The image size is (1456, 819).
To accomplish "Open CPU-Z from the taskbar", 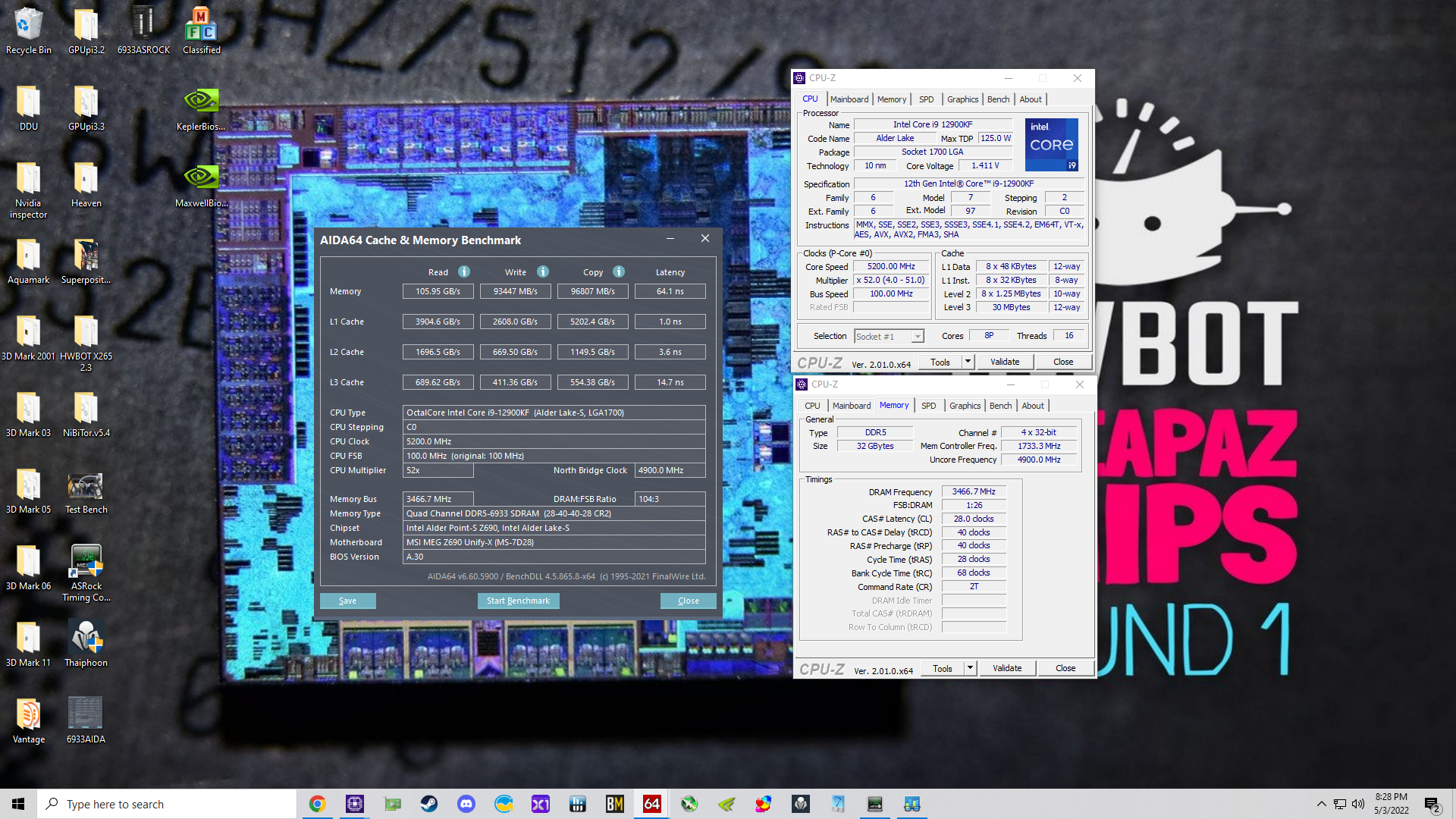I will click(354, 804).
